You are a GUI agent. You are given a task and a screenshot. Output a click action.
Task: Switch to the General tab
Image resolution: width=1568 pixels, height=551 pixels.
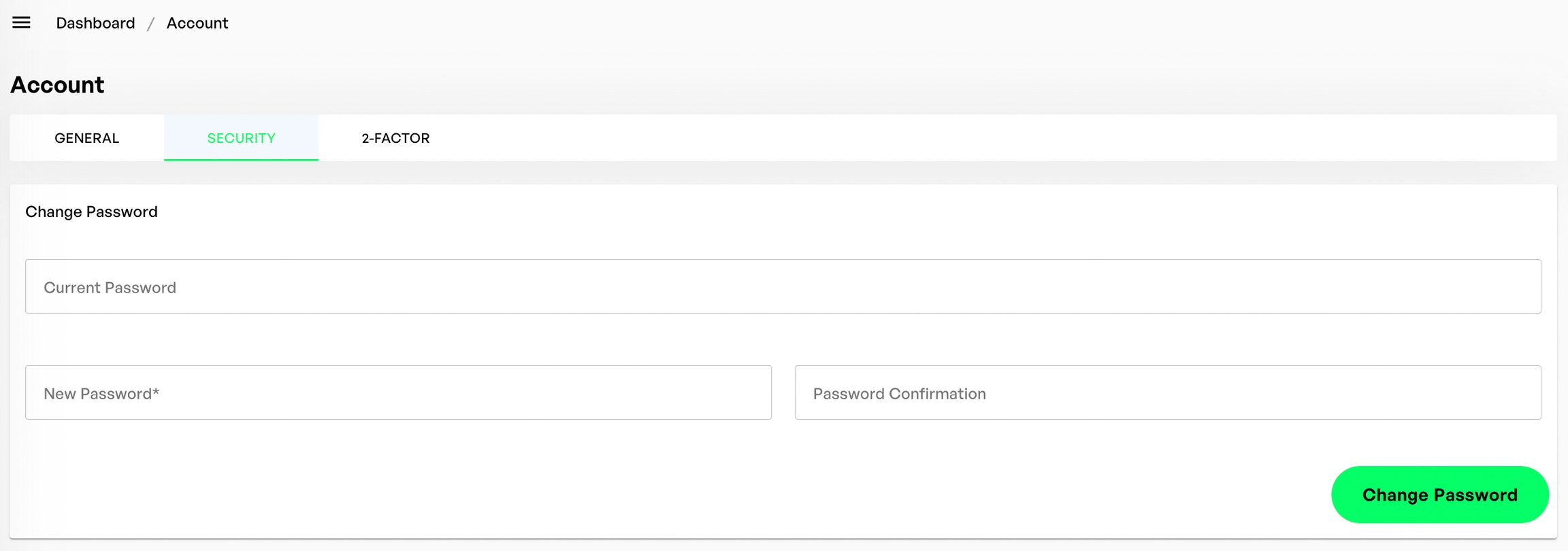(86, 138)
